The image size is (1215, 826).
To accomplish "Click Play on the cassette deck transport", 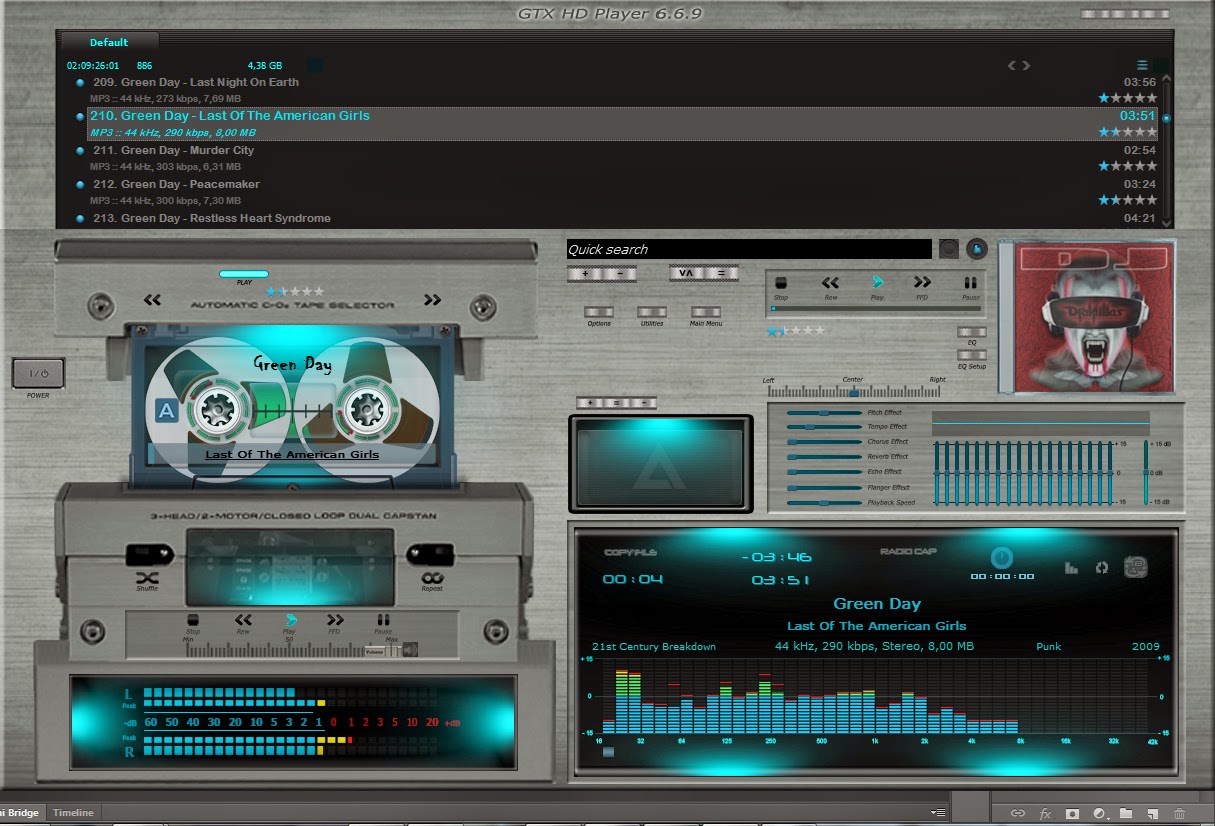I will [x=291, y=621].
